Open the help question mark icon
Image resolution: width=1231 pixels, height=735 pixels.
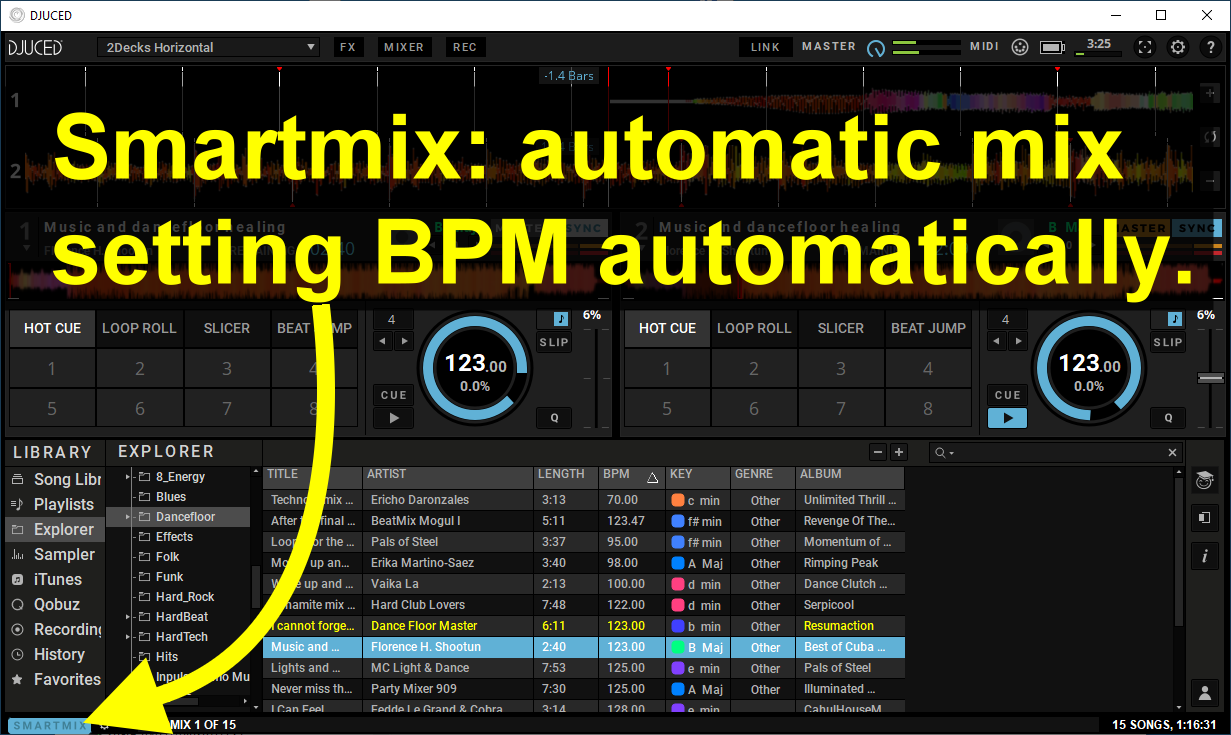[1209, 47]
